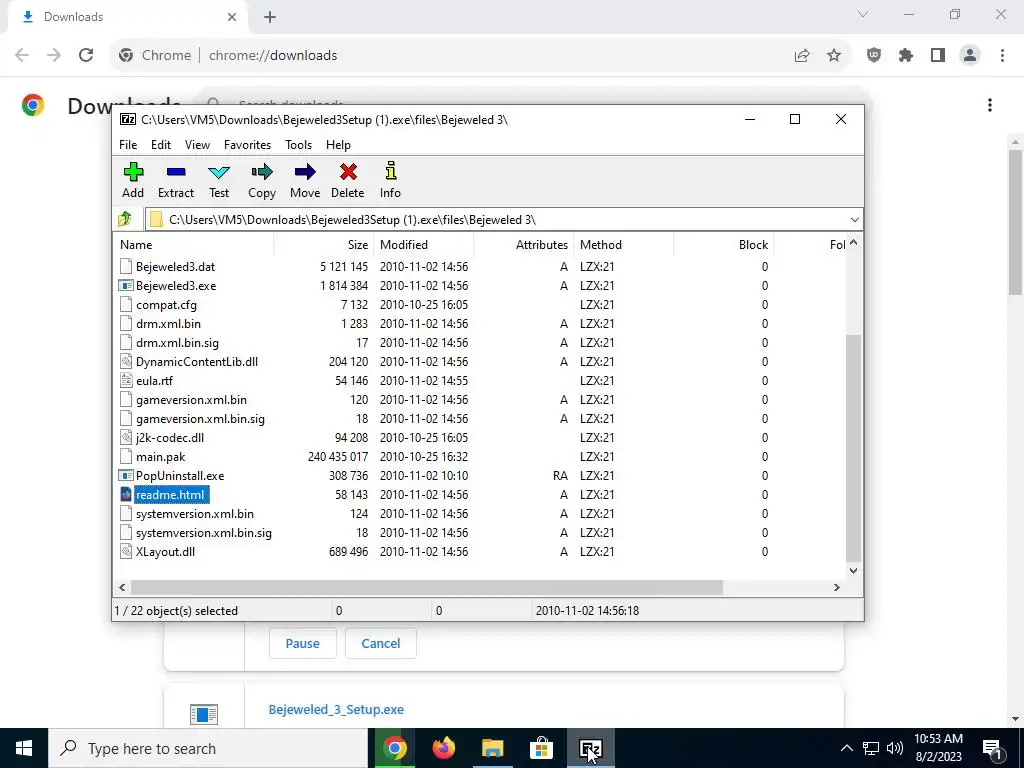Open the Tools menu in 7-Zip
The height and width of the screenshot is (768, 1024).
tap(298, 145)
